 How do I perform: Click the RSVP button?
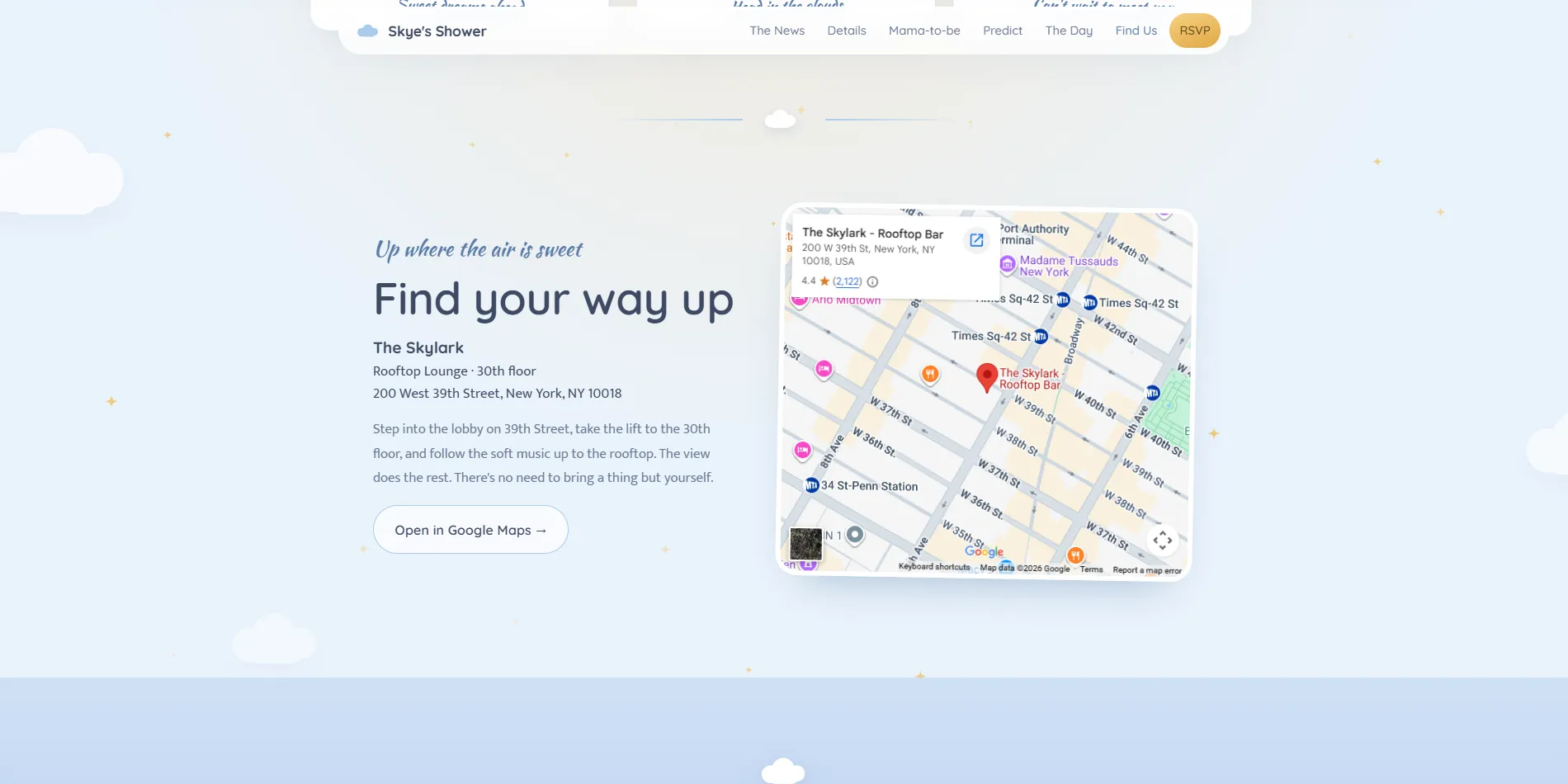click(x=1195, y=31)
